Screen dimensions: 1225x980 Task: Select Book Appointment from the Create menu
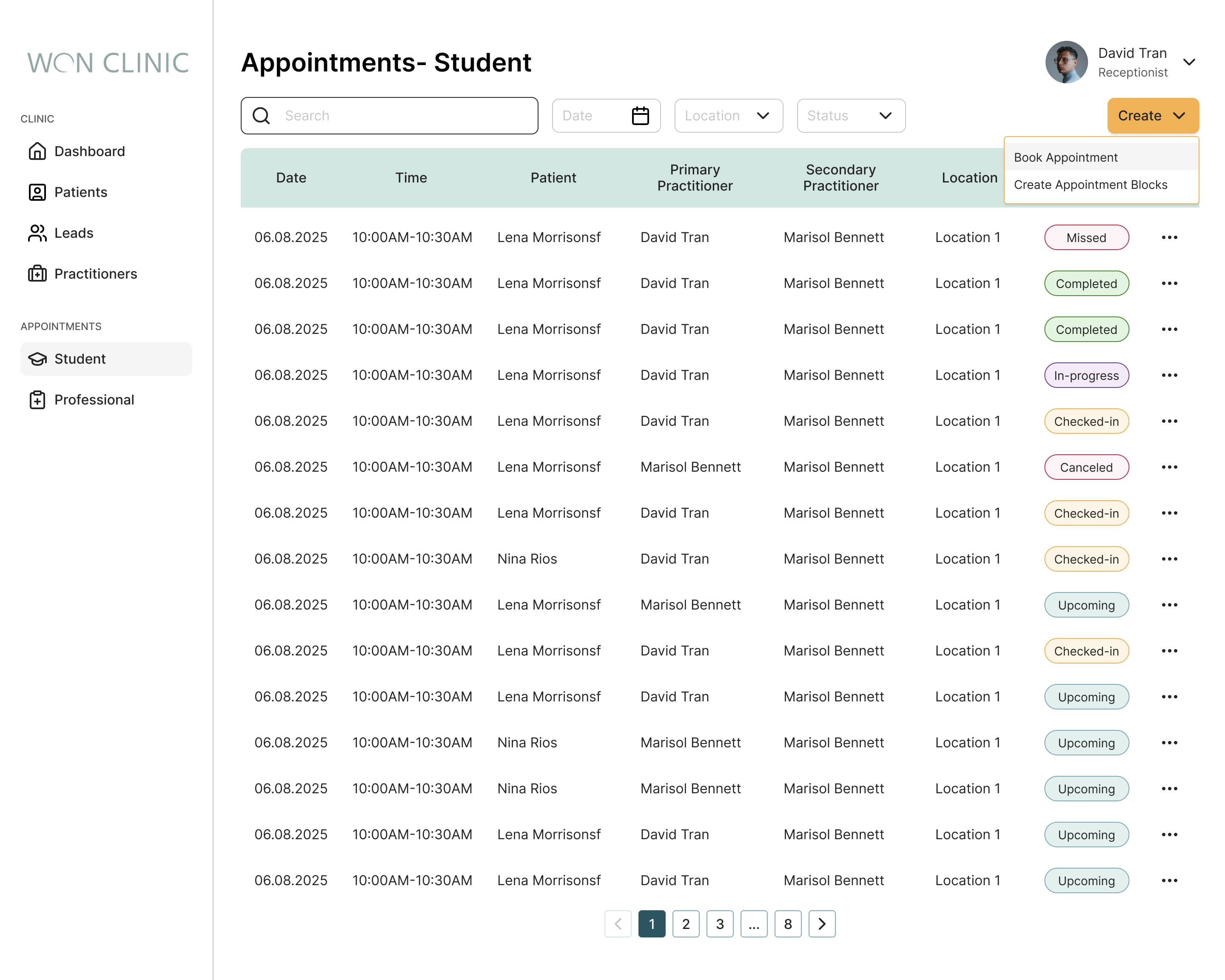coord(1065,157)
